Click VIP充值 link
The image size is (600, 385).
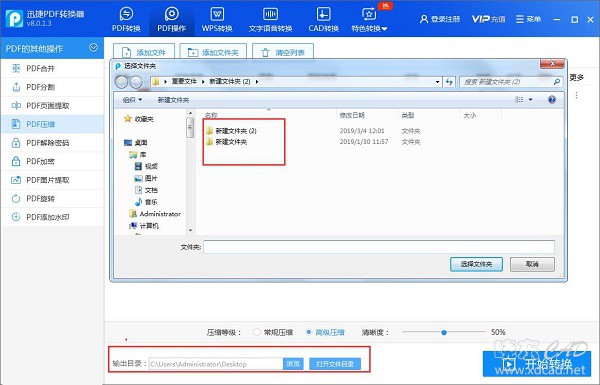(x=488, y=19)
